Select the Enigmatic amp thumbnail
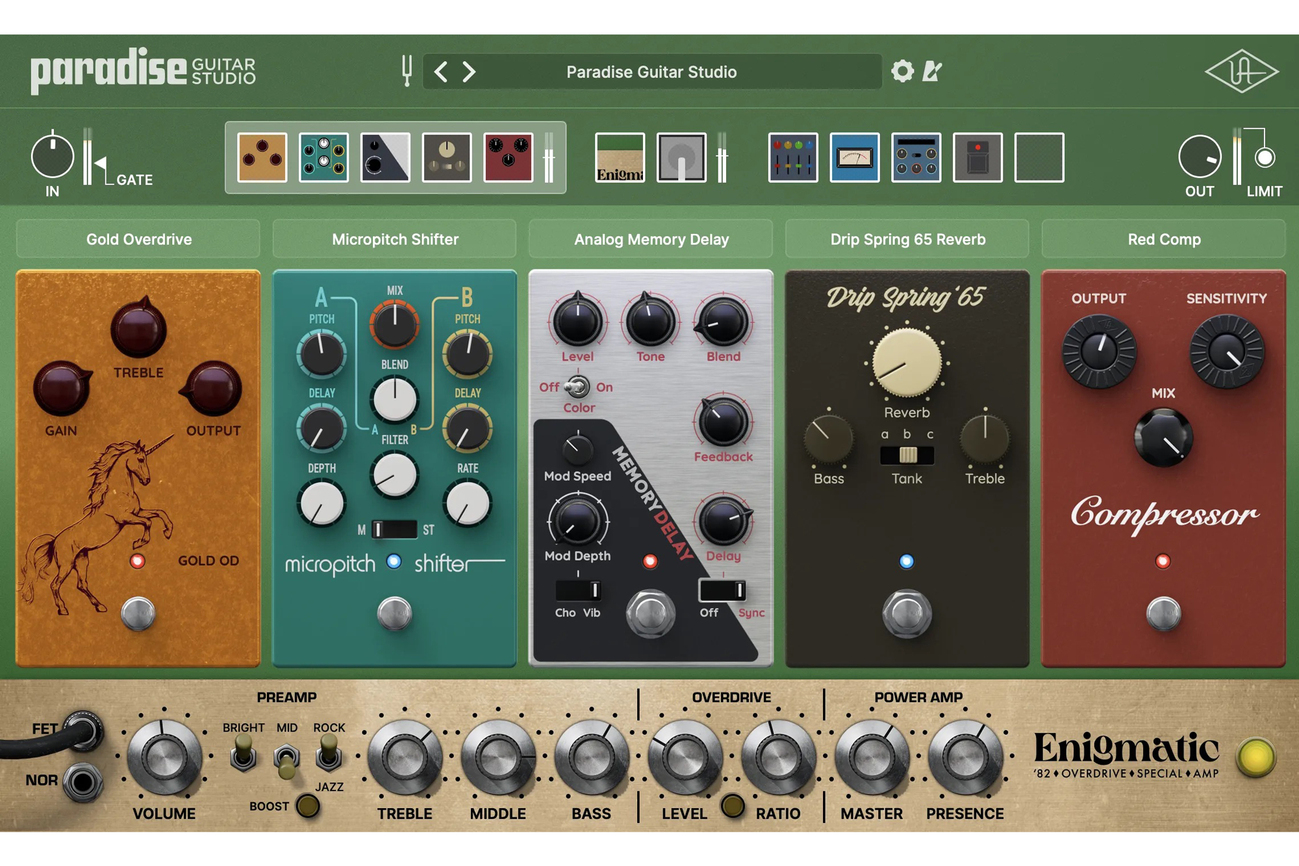Image resolution: width=1299 pixels, height=866 pixels. click(x=620, y=157)
